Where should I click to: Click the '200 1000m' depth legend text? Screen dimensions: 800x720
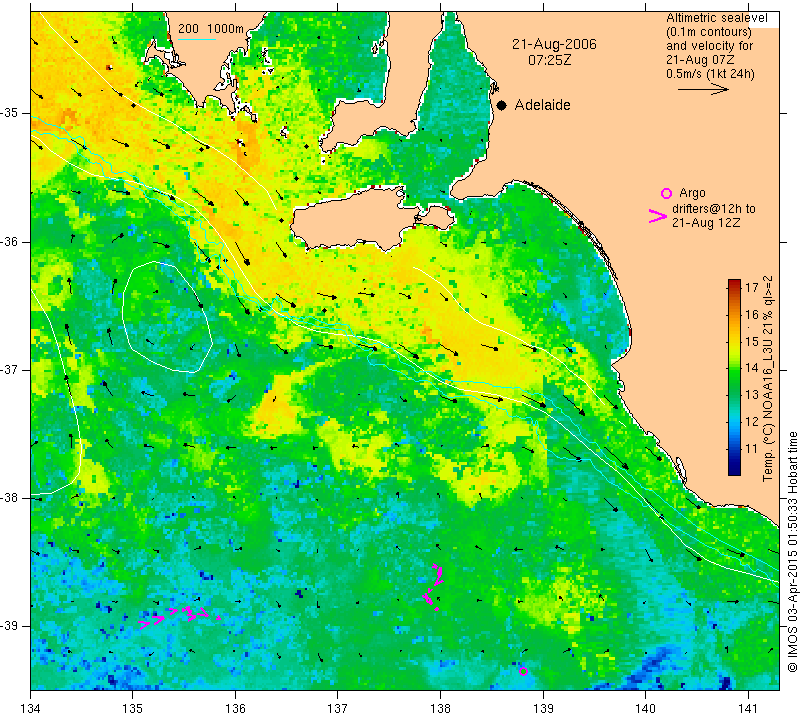click(211, 29)
